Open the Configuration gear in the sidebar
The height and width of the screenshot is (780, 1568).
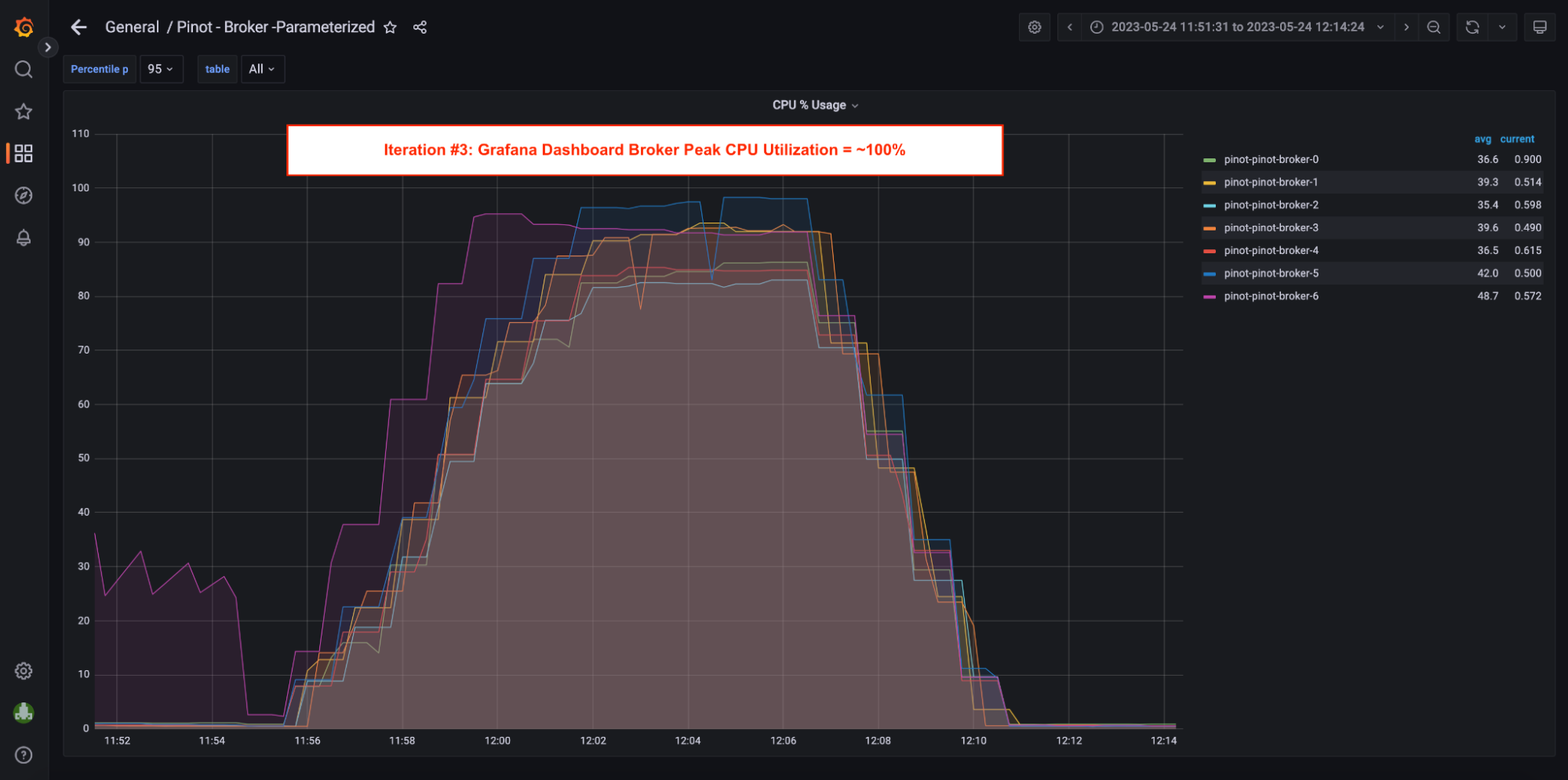coord(24,671)
